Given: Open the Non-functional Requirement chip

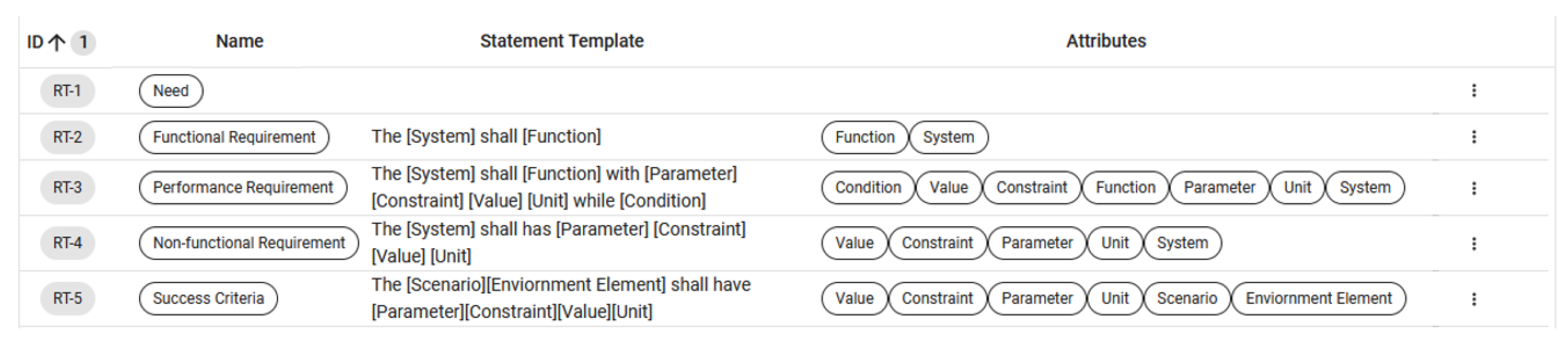Looking at the screenshot, I should [x=248, y=243].
